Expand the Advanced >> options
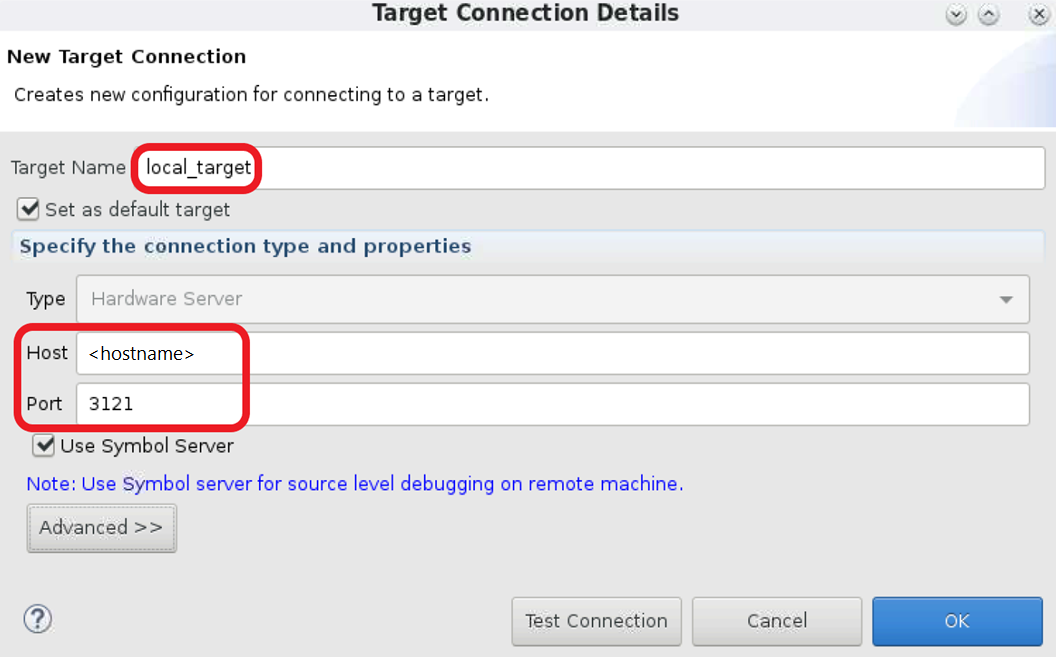The image size is (1056, 657). click(x=101, y=528)
